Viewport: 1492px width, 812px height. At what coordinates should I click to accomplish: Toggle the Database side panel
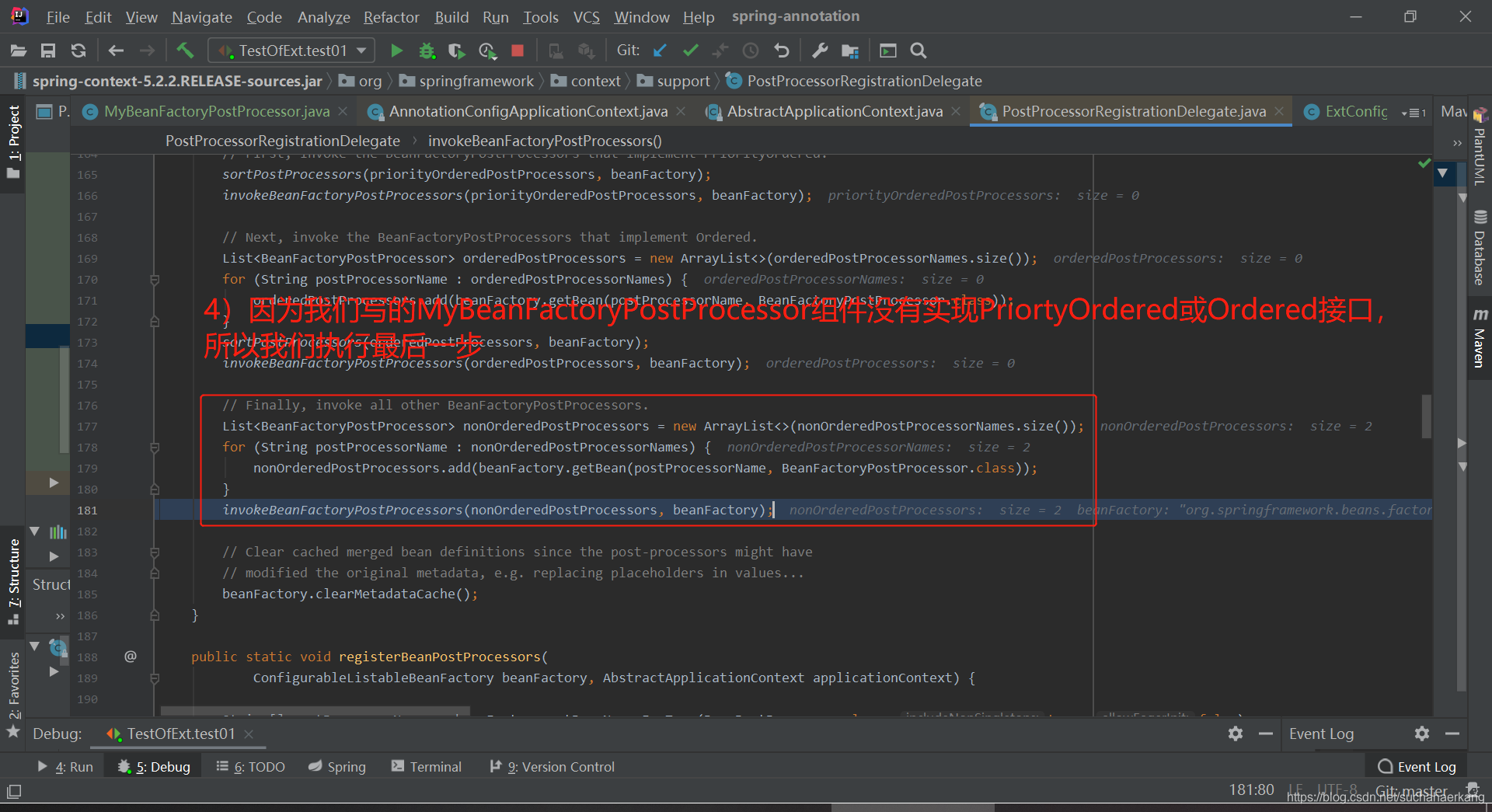(x=1480, y=249)
